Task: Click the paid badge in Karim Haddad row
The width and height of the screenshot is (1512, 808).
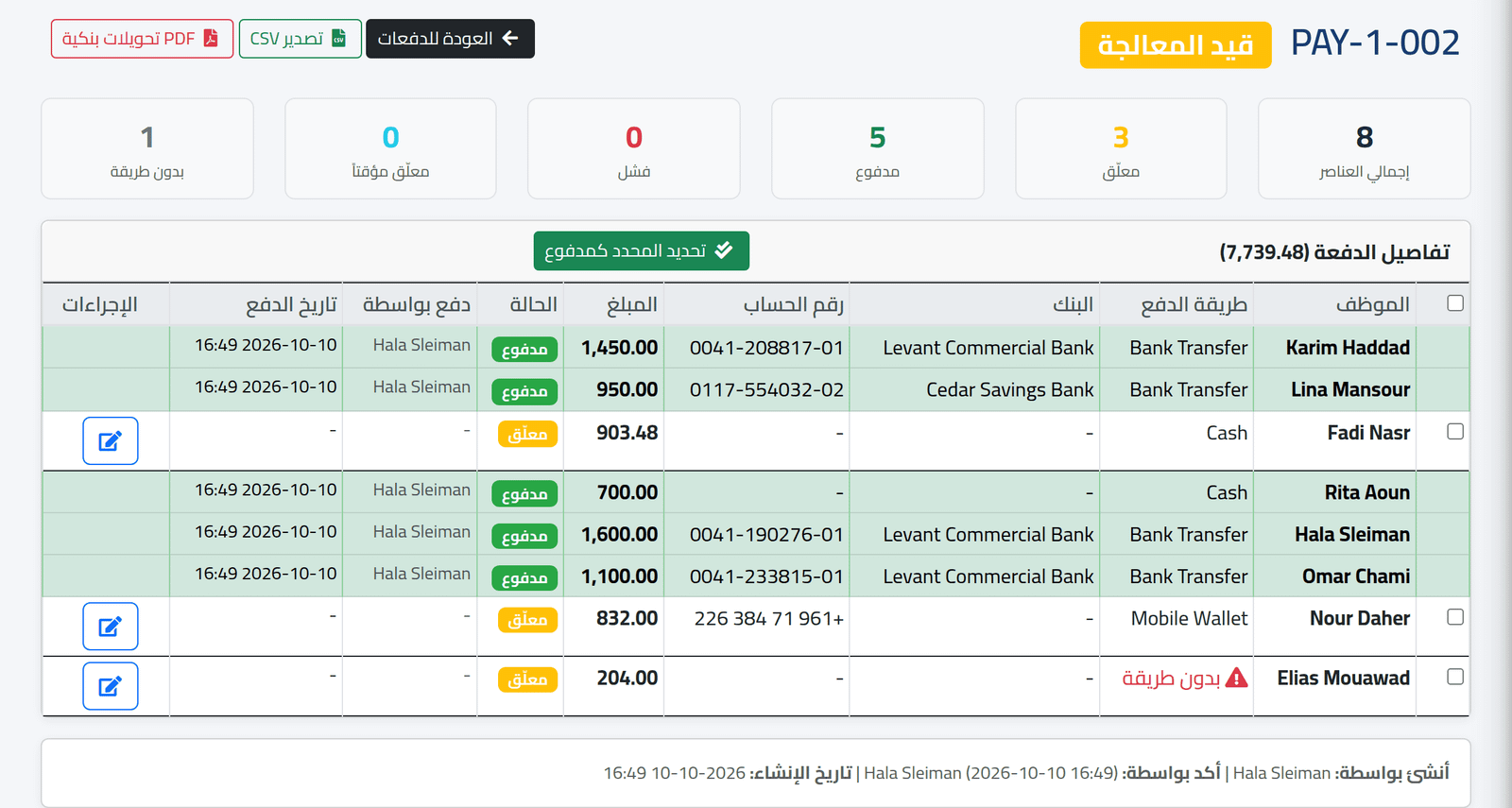Action: 524,350
